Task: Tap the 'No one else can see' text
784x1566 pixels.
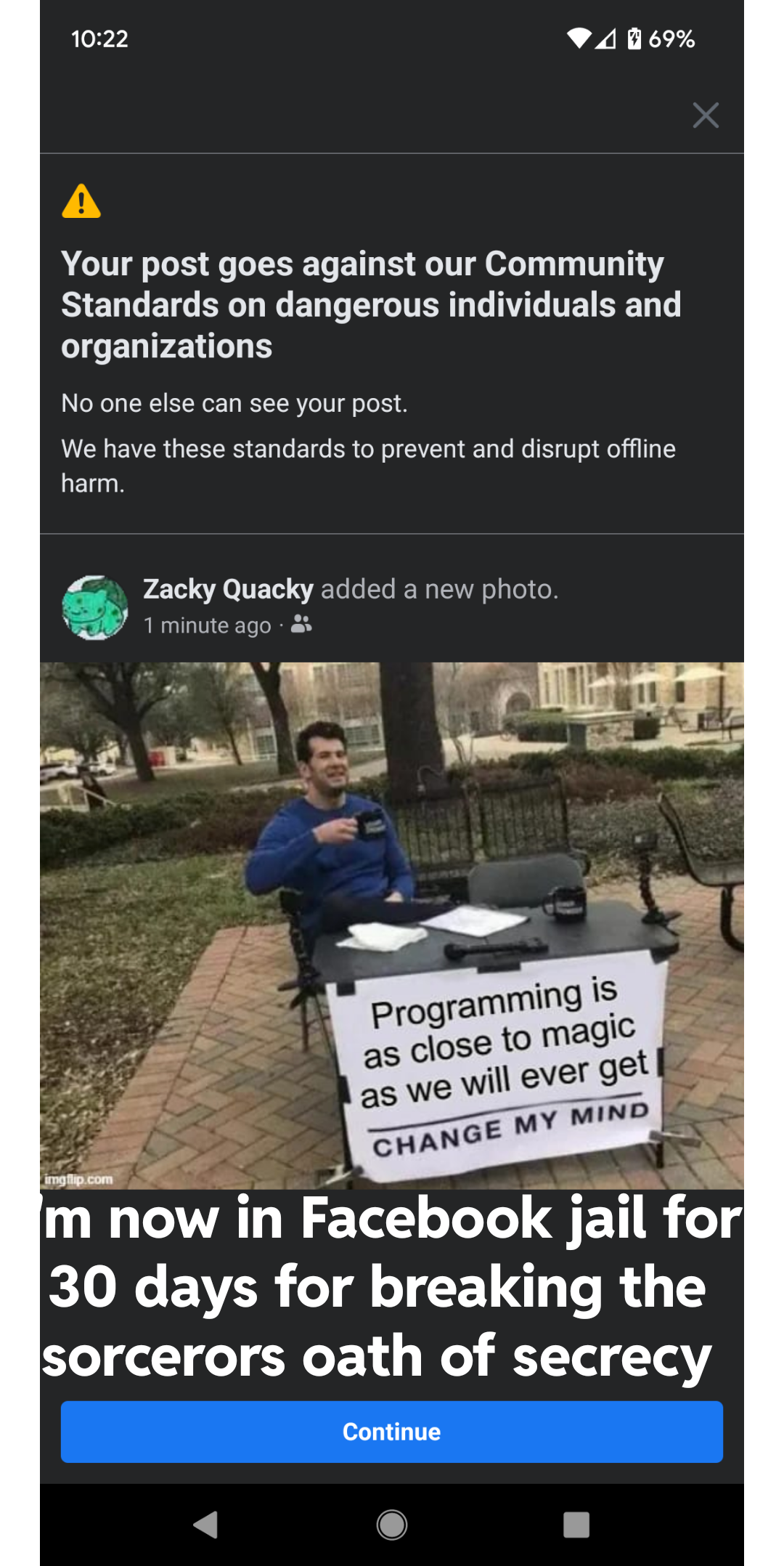Action: [x=234, y=403]
